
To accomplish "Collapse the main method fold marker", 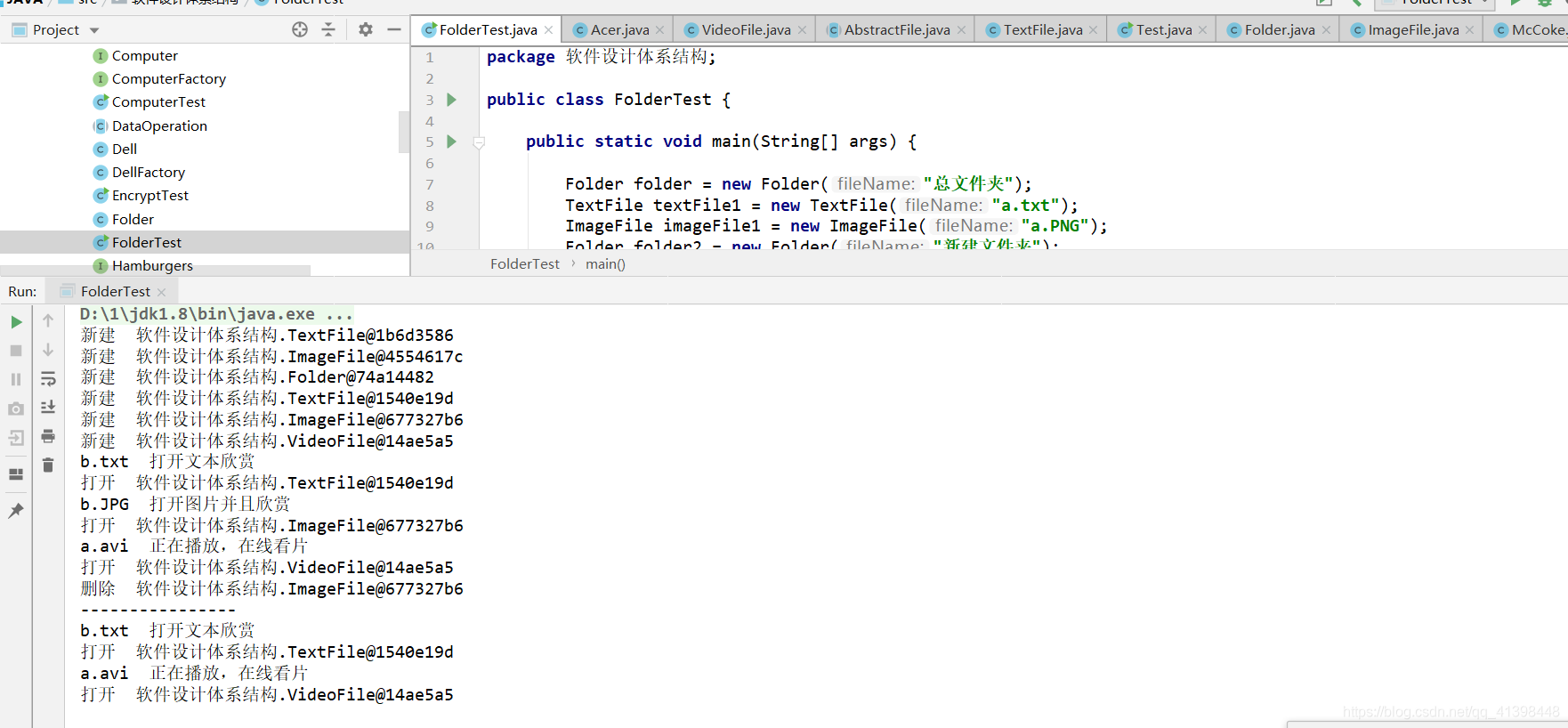I will tap(479, 142).
